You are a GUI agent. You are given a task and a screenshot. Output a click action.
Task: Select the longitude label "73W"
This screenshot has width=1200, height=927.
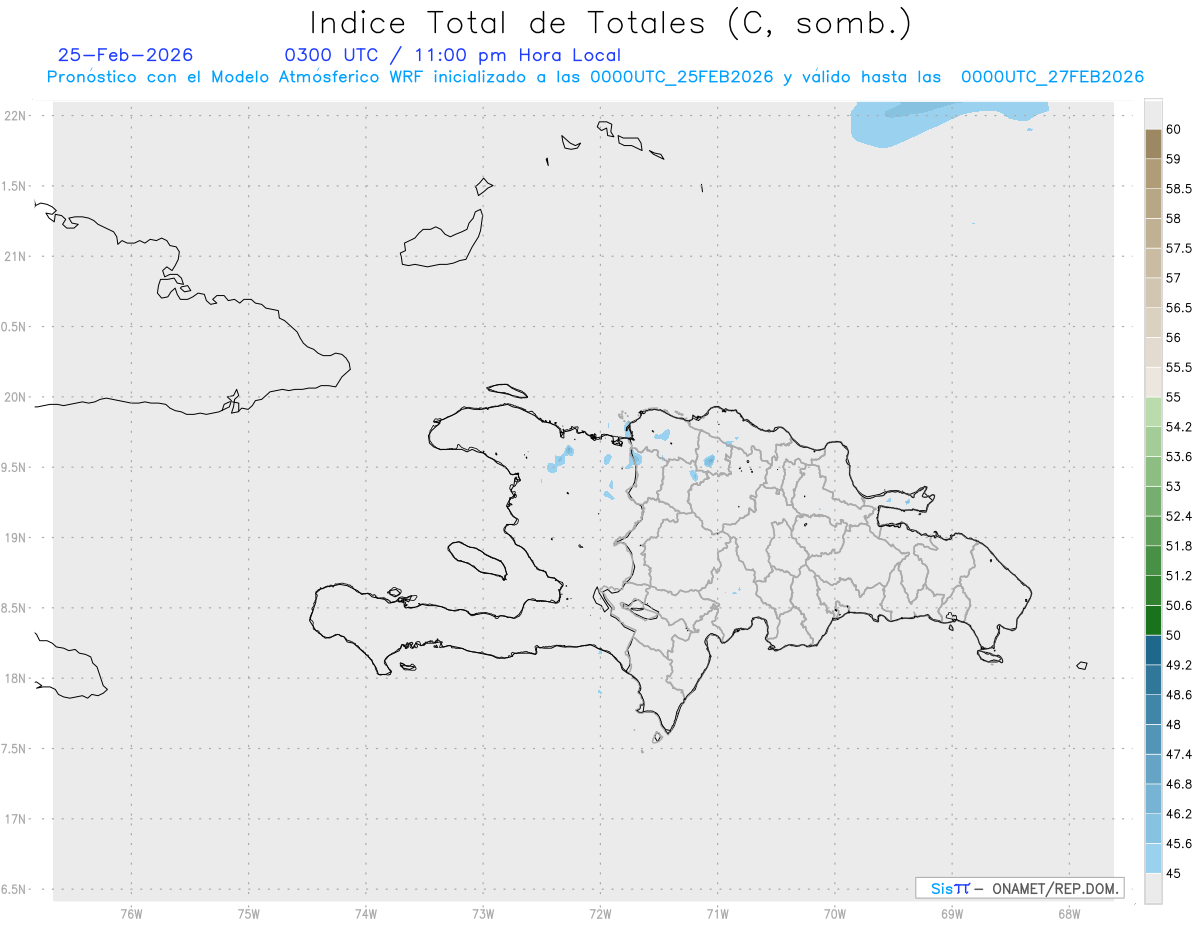coord(483,913)
